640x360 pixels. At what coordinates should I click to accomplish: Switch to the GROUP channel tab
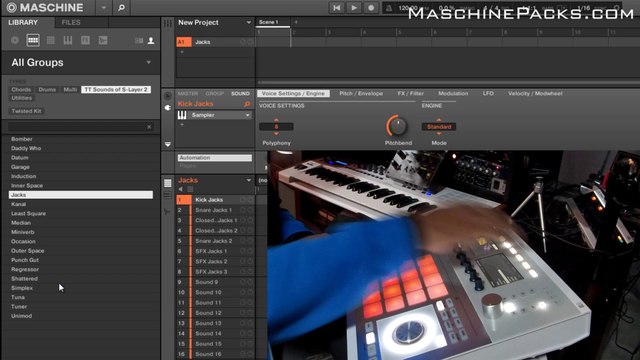[x=214, y=93]
